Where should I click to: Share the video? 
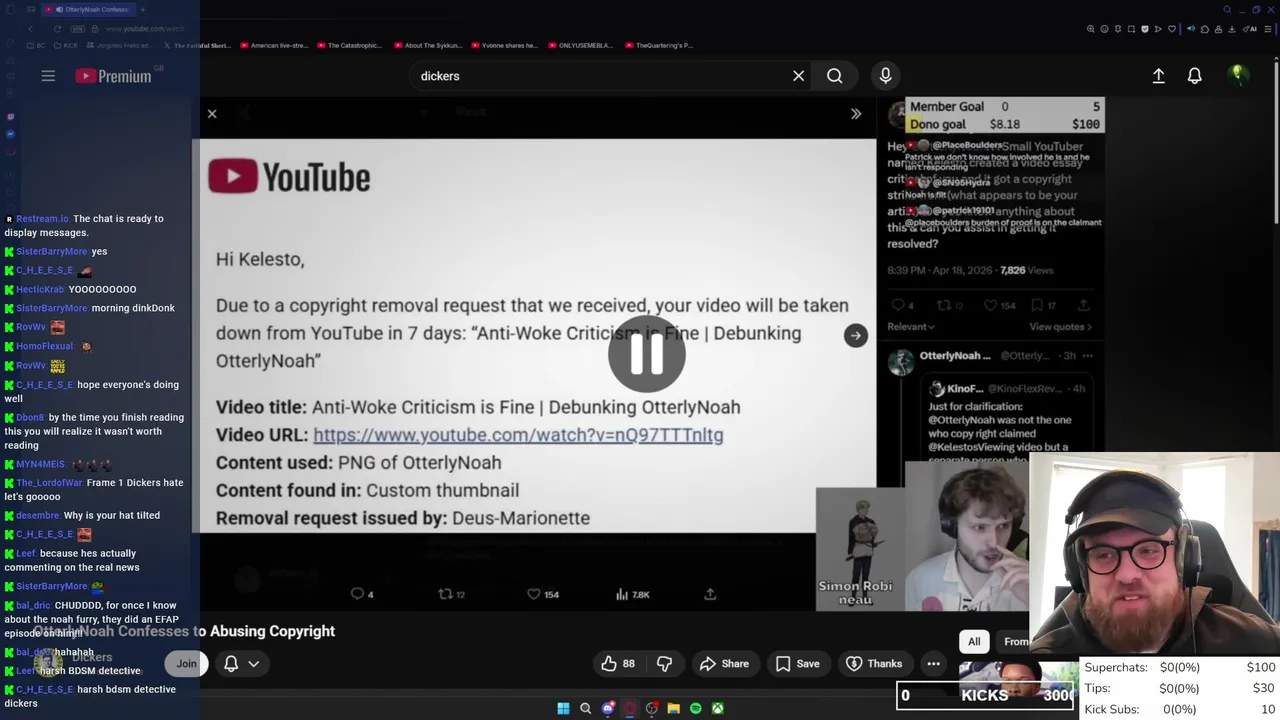pyautogui.click(x=724, y=663)
